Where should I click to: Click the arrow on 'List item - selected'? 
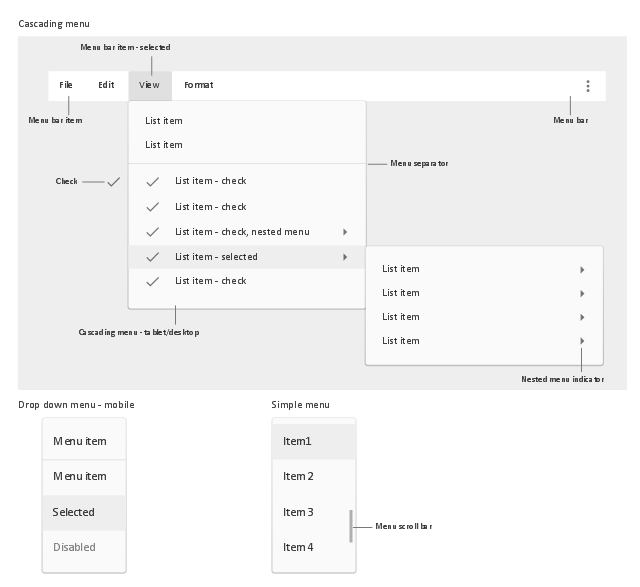(x=345, y=257)
